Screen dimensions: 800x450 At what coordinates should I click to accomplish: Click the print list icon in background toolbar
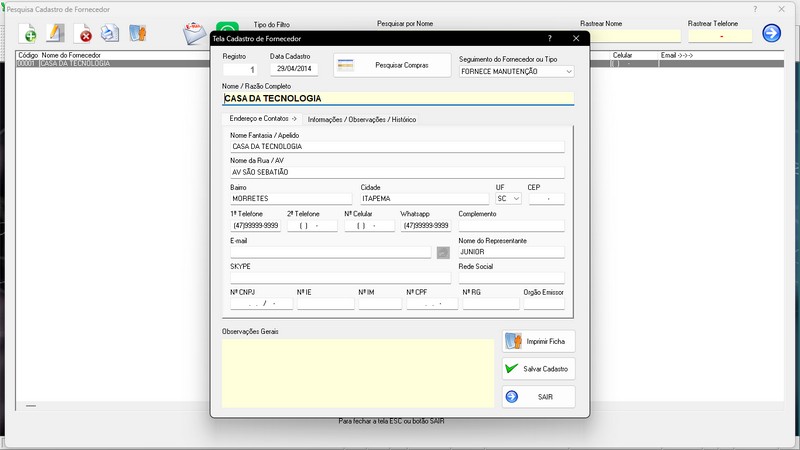point(110,33)
